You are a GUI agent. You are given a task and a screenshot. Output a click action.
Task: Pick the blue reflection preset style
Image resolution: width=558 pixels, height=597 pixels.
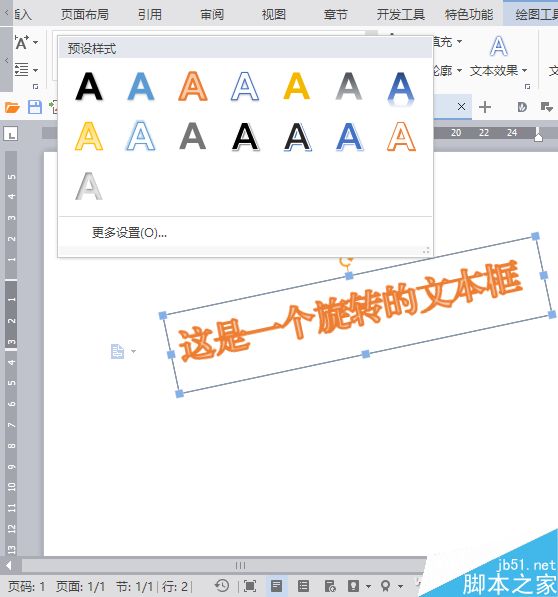(x=400, y=88)
